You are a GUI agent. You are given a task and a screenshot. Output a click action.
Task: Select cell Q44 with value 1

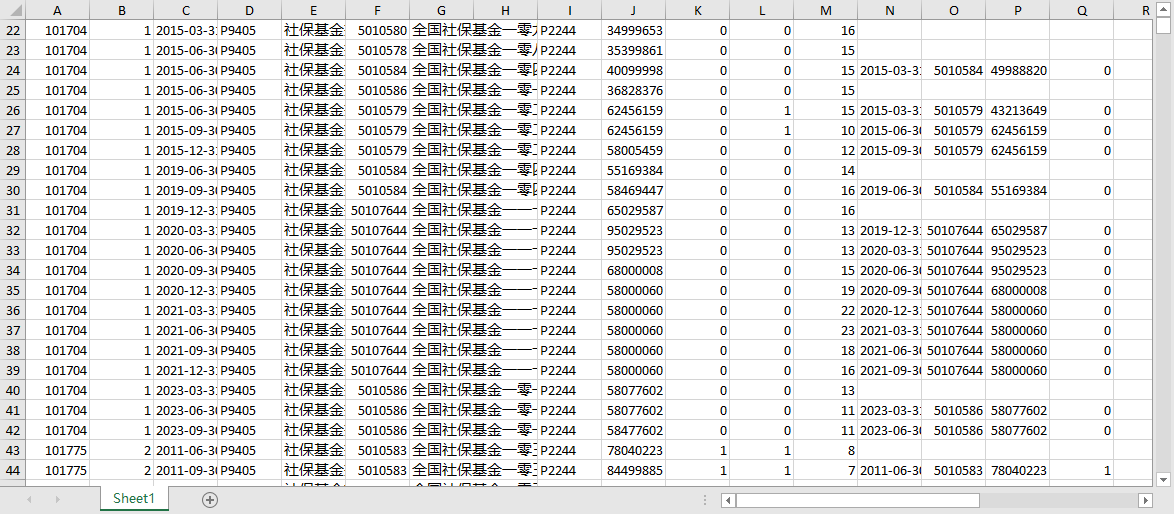[x=1081, y=471]
